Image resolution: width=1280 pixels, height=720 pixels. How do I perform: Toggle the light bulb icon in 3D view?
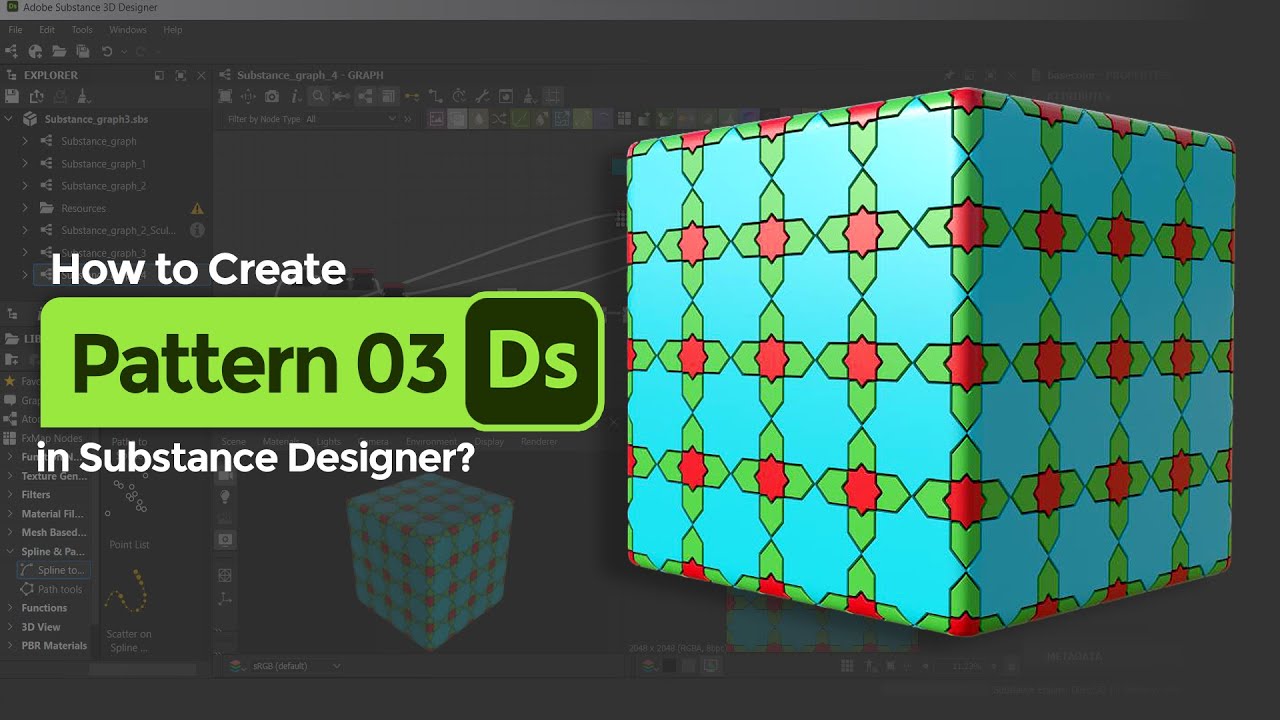(x=225, y=496)
